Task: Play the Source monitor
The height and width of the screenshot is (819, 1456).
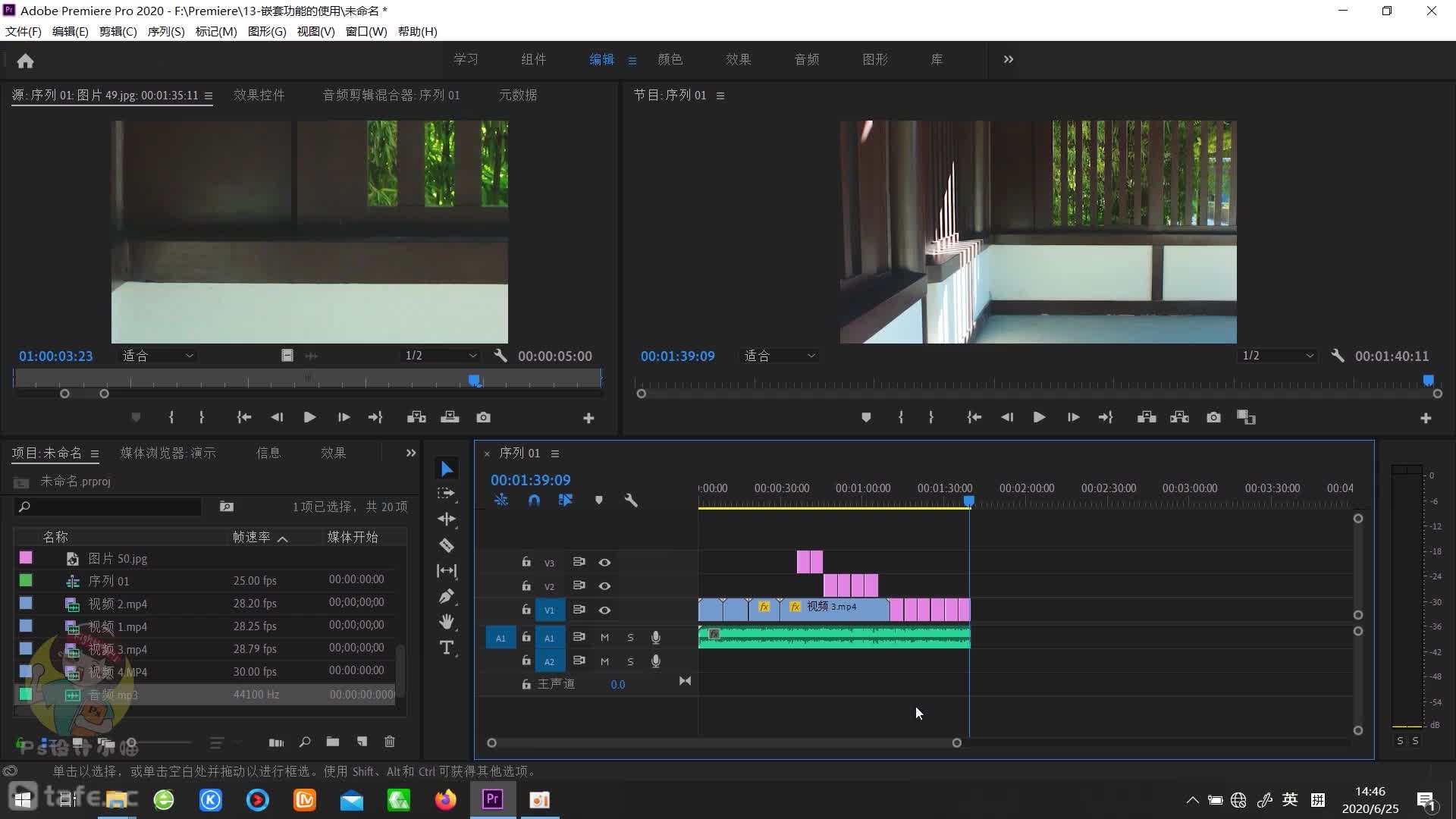Action: click(309, 418)
